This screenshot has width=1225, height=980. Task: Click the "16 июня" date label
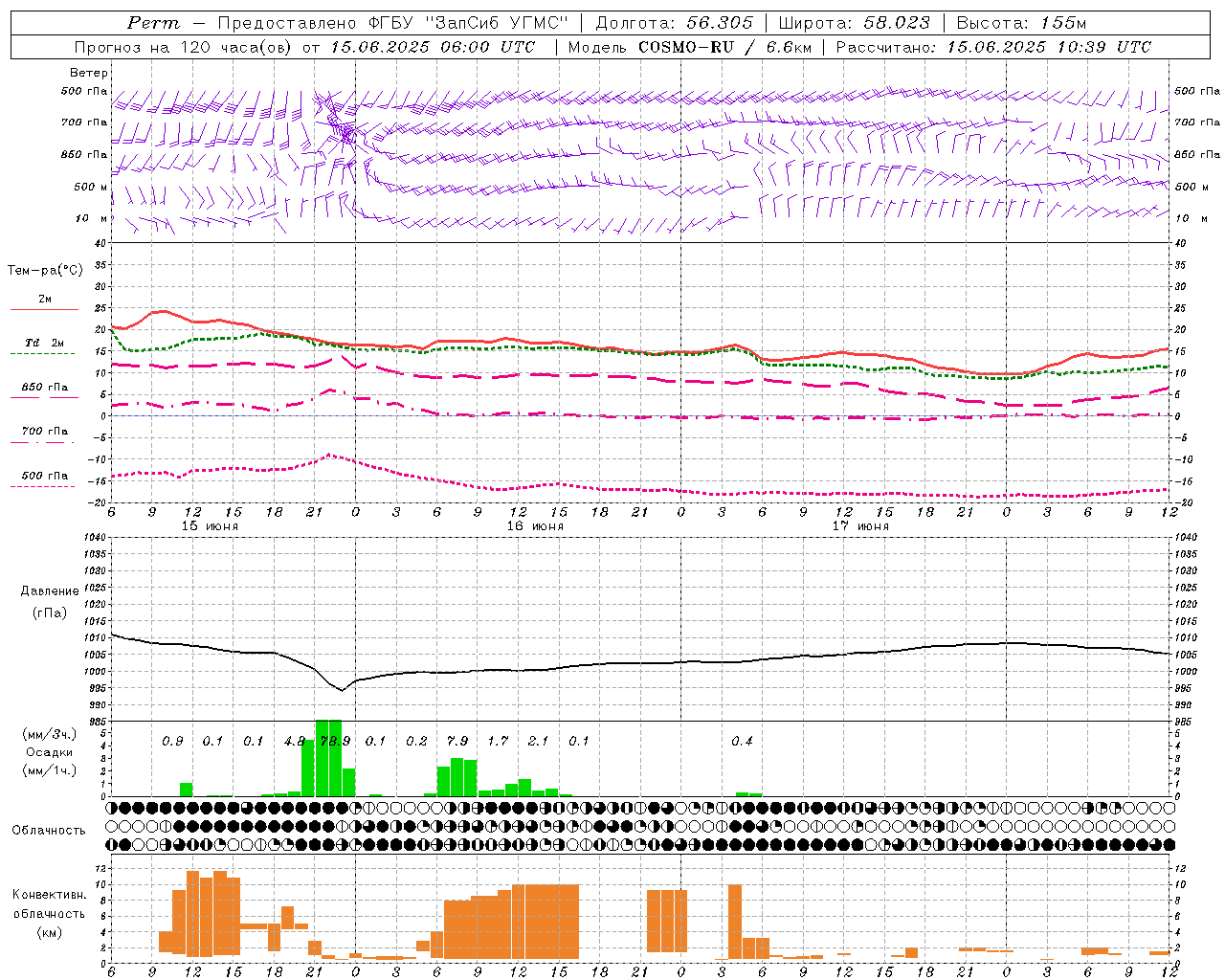pyautogui.click(x=535, y=526)
